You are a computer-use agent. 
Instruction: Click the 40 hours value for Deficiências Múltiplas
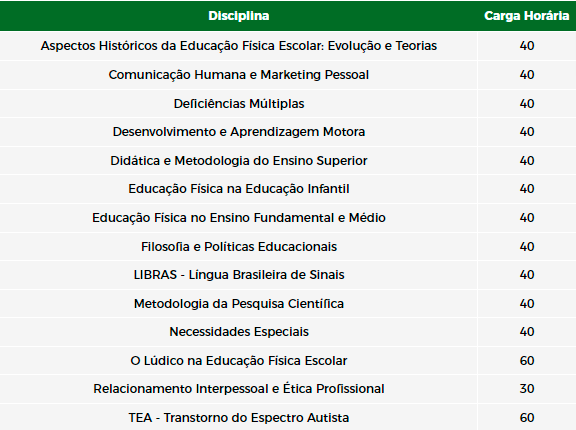[527, 104]
